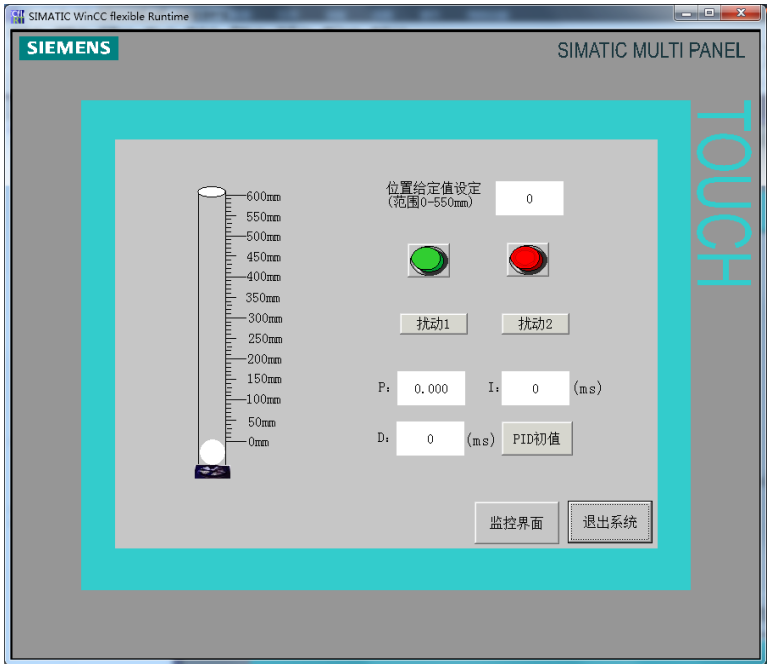Select the position setpoint input field
The image size is (772, 664).
pyautogui.click(x=529, y=198)
